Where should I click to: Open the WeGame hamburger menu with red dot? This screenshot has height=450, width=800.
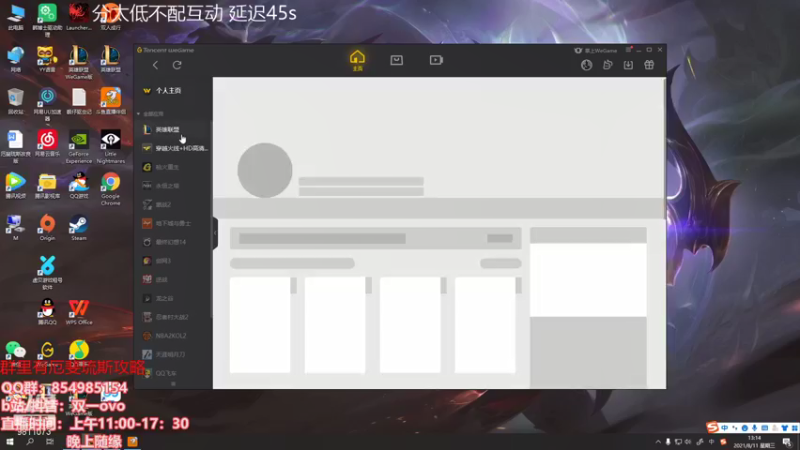tap(629, 50)
